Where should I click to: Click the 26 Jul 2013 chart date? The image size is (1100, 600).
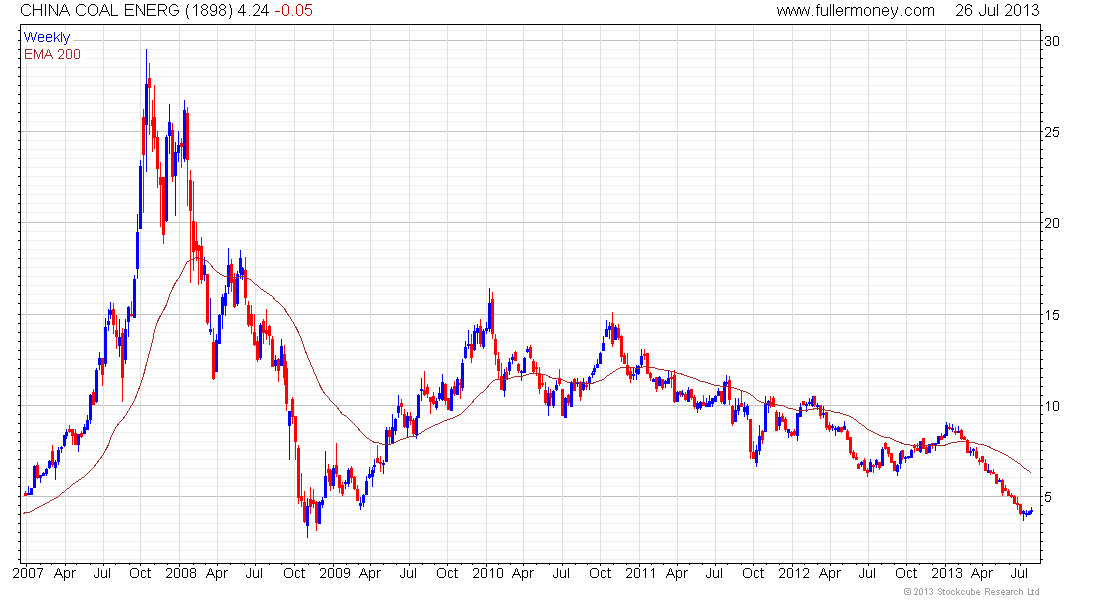pos(997,11)
